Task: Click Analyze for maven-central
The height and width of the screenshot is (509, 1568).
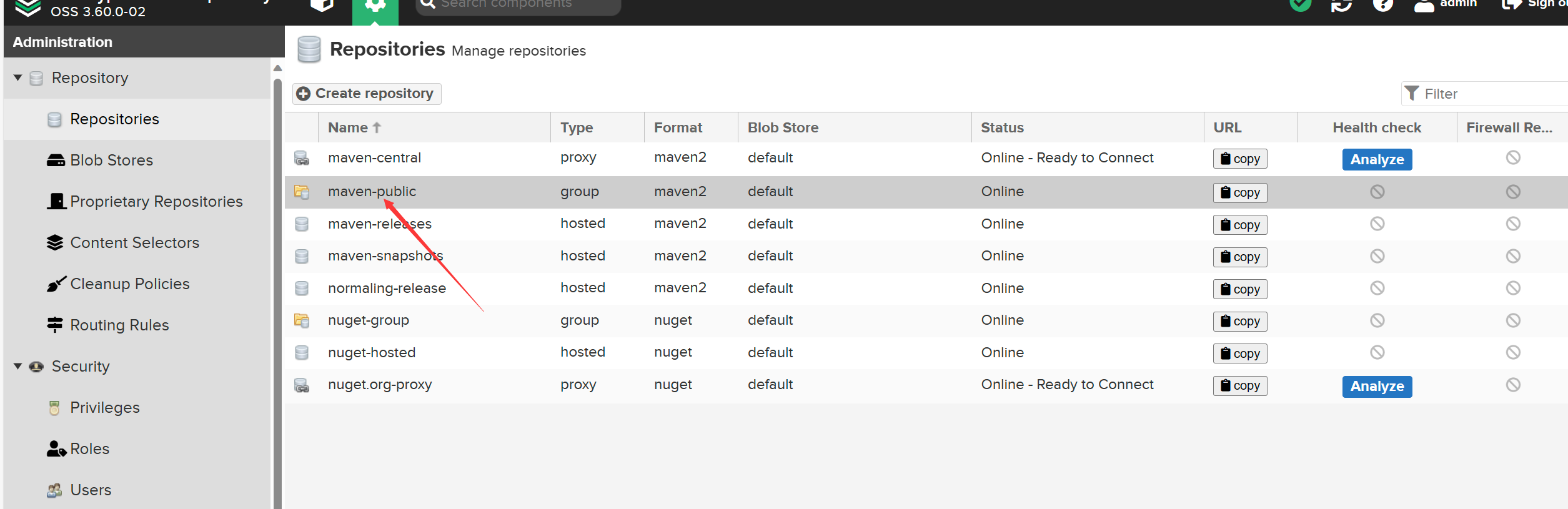Action: click(x=1376, y=160)
